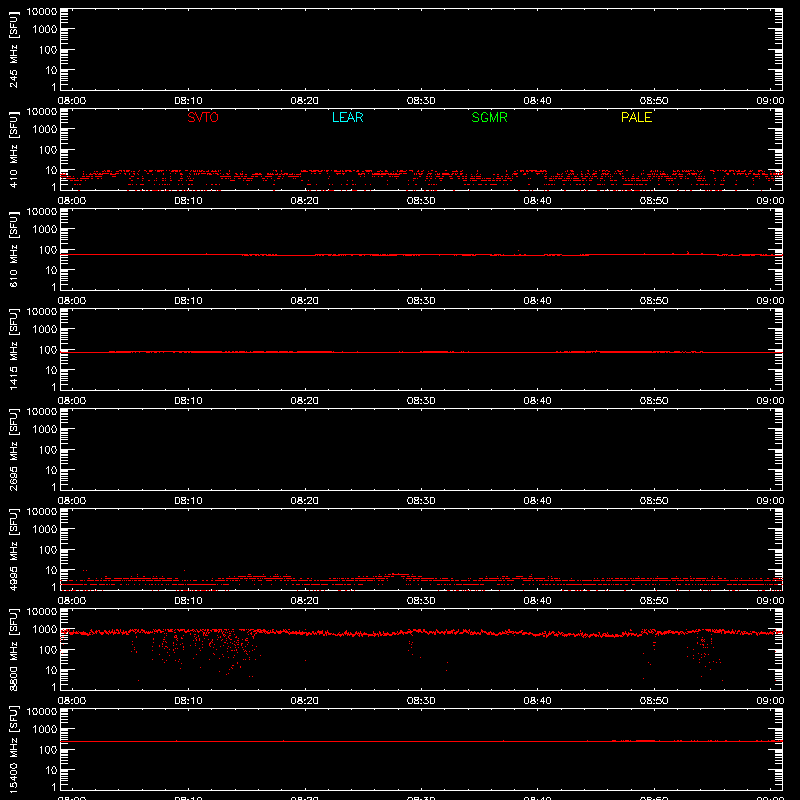Click the 100 y-tick of 15400 MHz panel

pyautogui.click(x=48, y=750)
